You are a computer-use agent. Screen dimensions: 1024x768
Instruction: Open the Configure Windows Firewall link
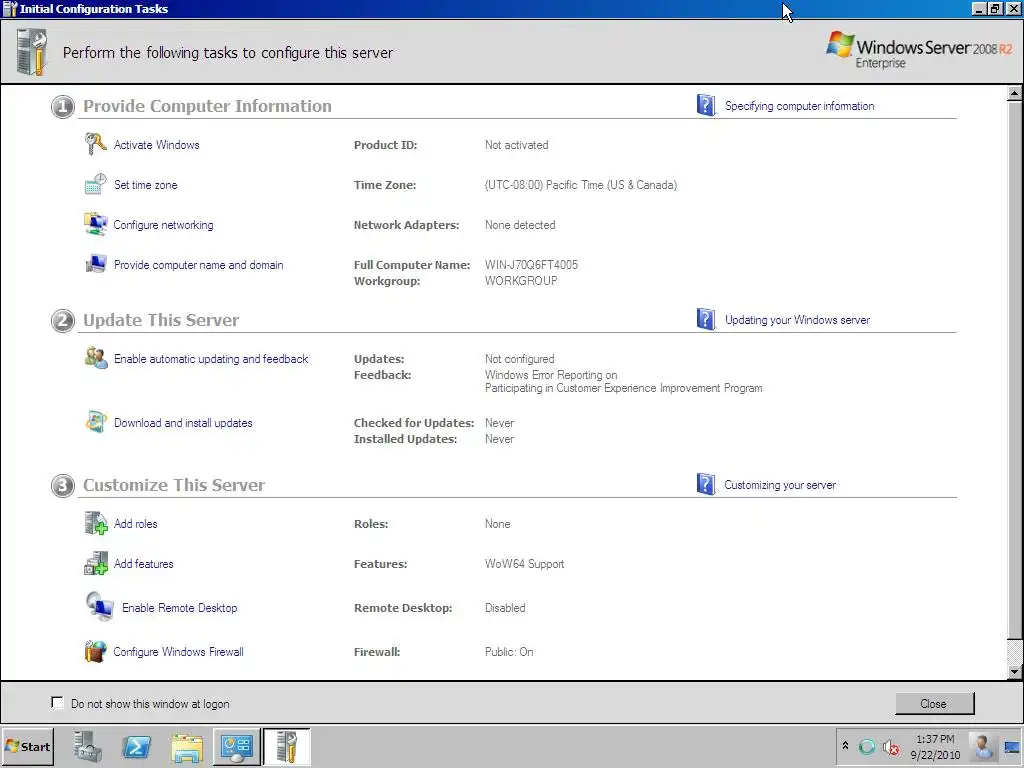tap(178, 652)
